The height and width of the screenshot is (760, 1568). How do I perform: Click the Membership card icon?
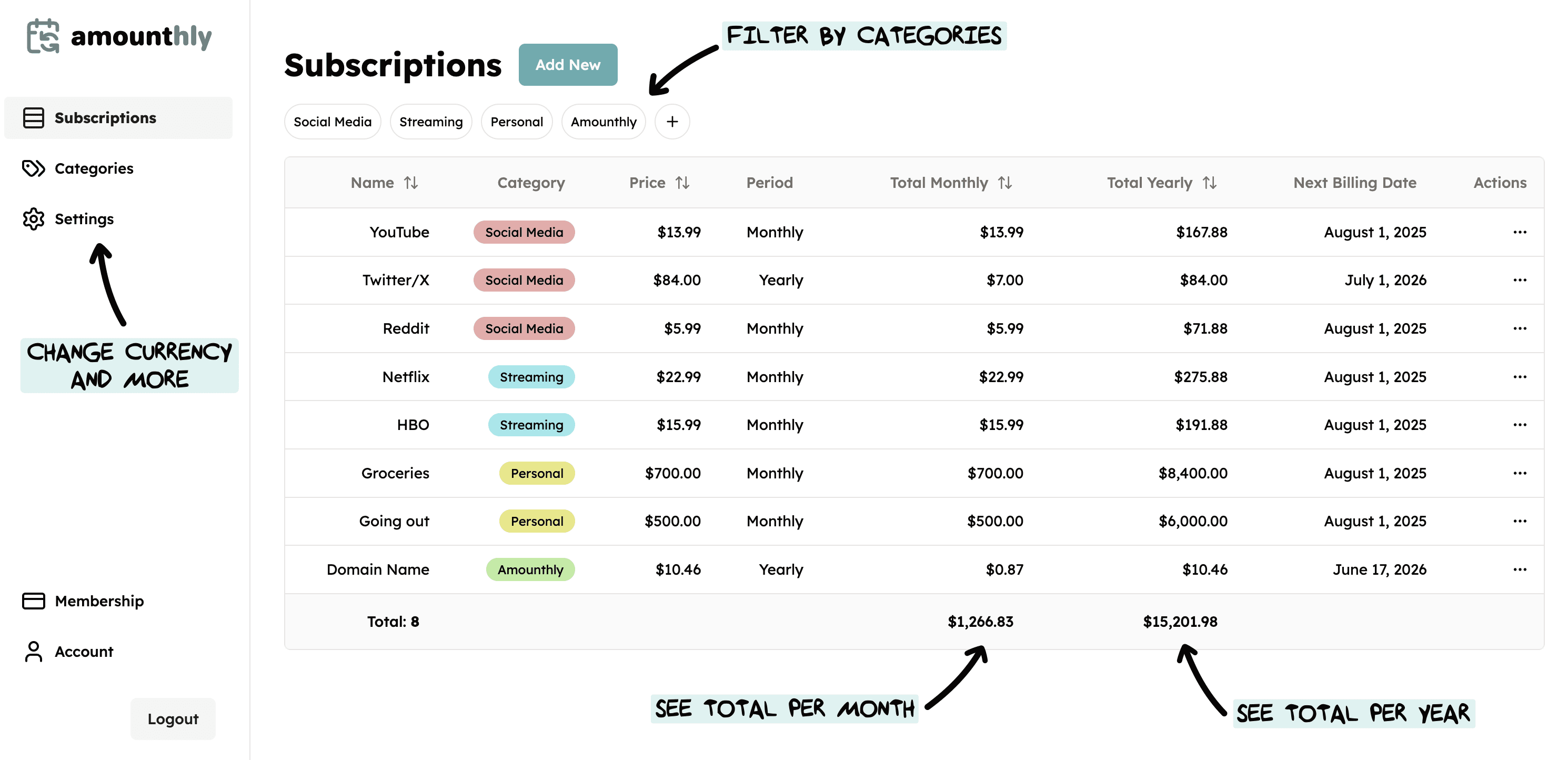pos(34,601)
